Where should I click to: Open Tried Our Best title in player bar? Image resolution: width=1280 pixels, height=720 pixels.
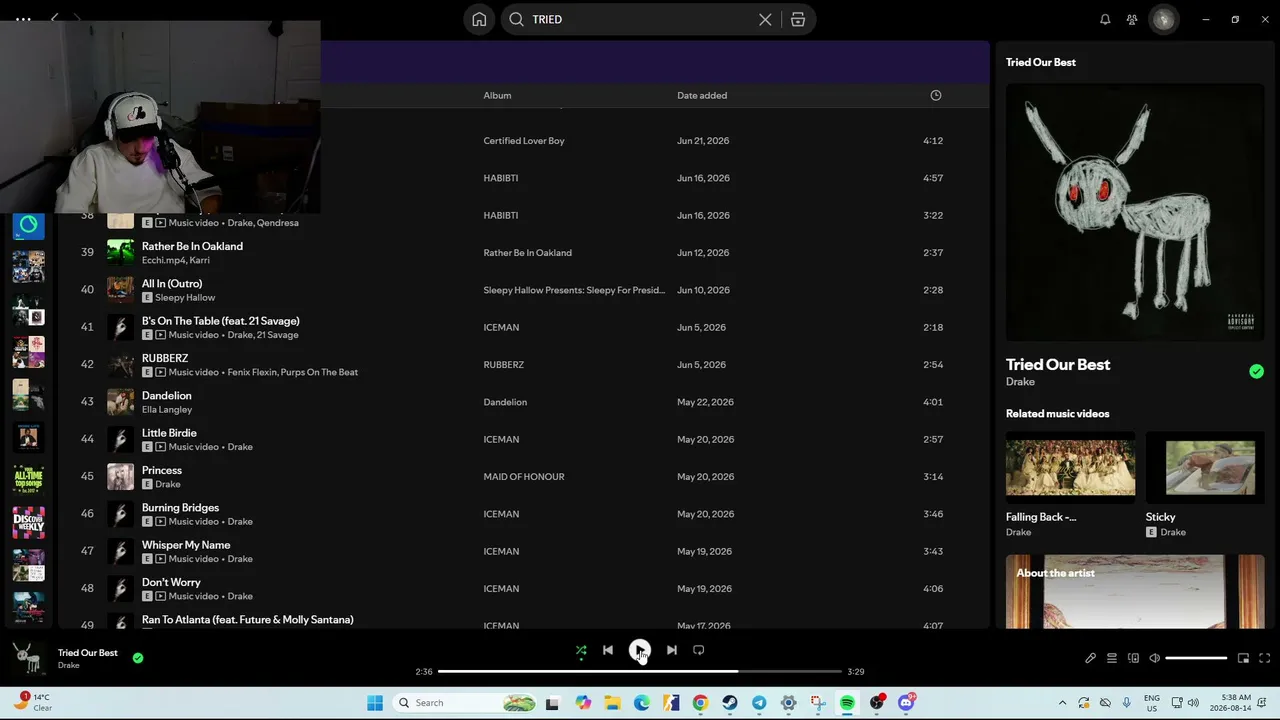click(x=88, y=653)
